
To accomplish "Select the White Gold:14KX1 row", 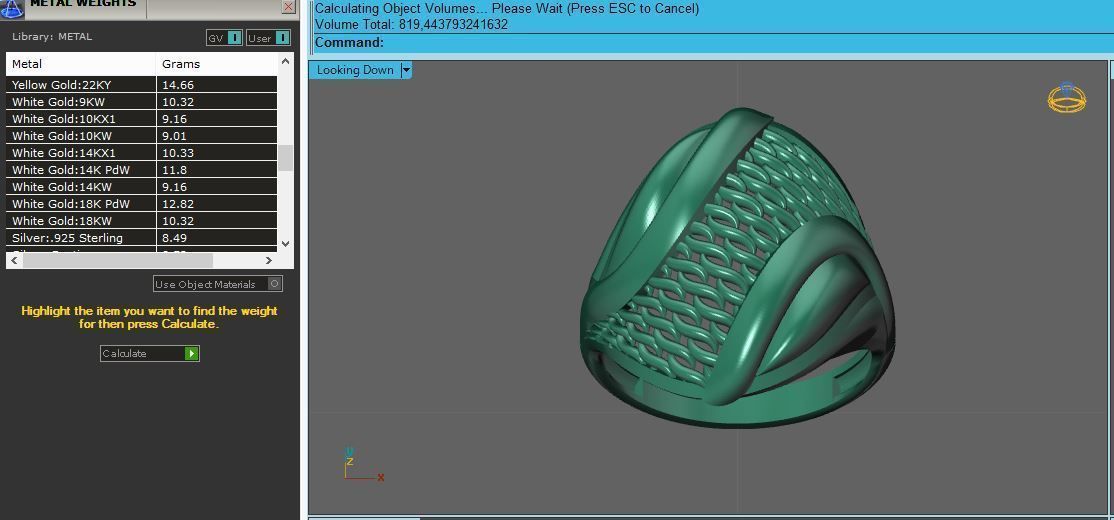I will (141, 153).
